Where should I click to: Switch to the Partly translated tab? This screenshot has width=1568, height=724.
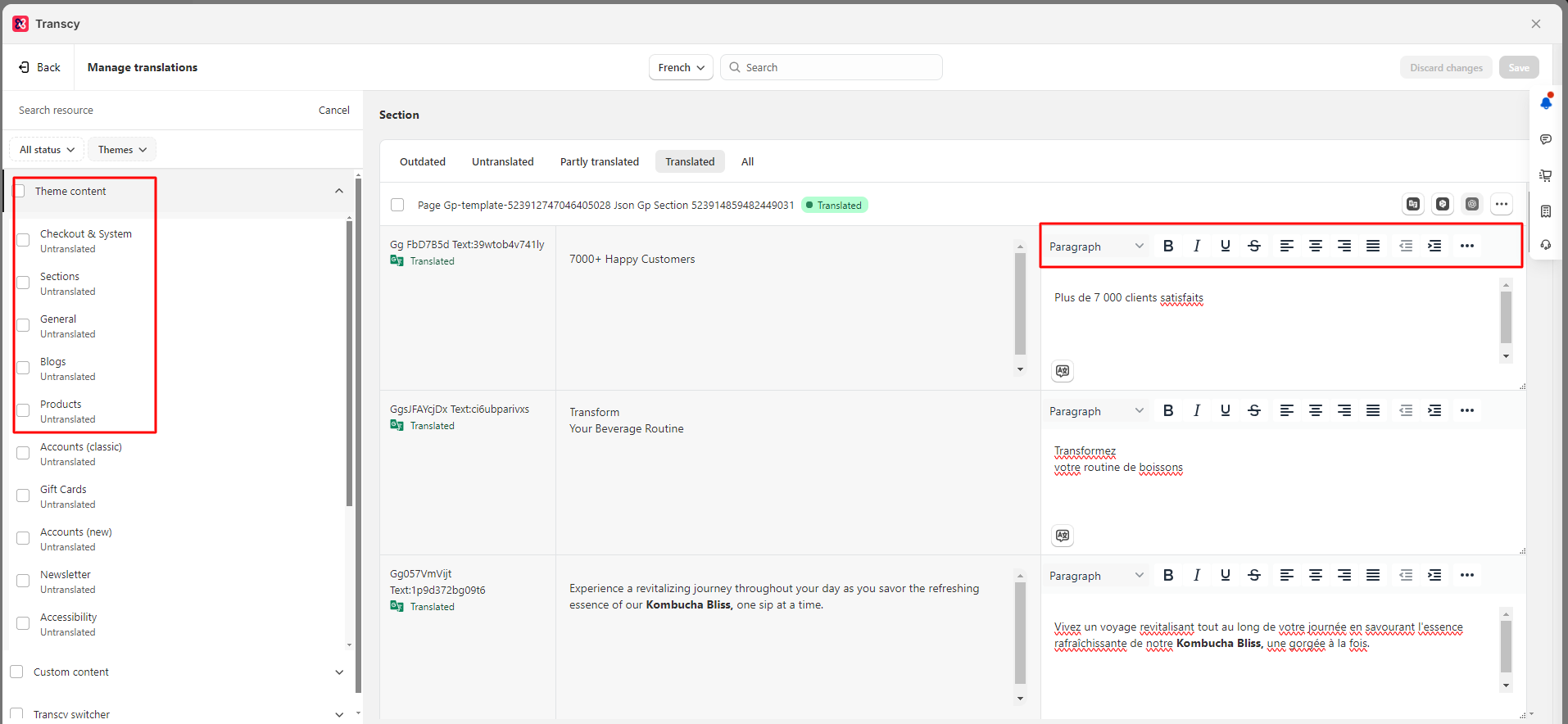coord(599,161)
